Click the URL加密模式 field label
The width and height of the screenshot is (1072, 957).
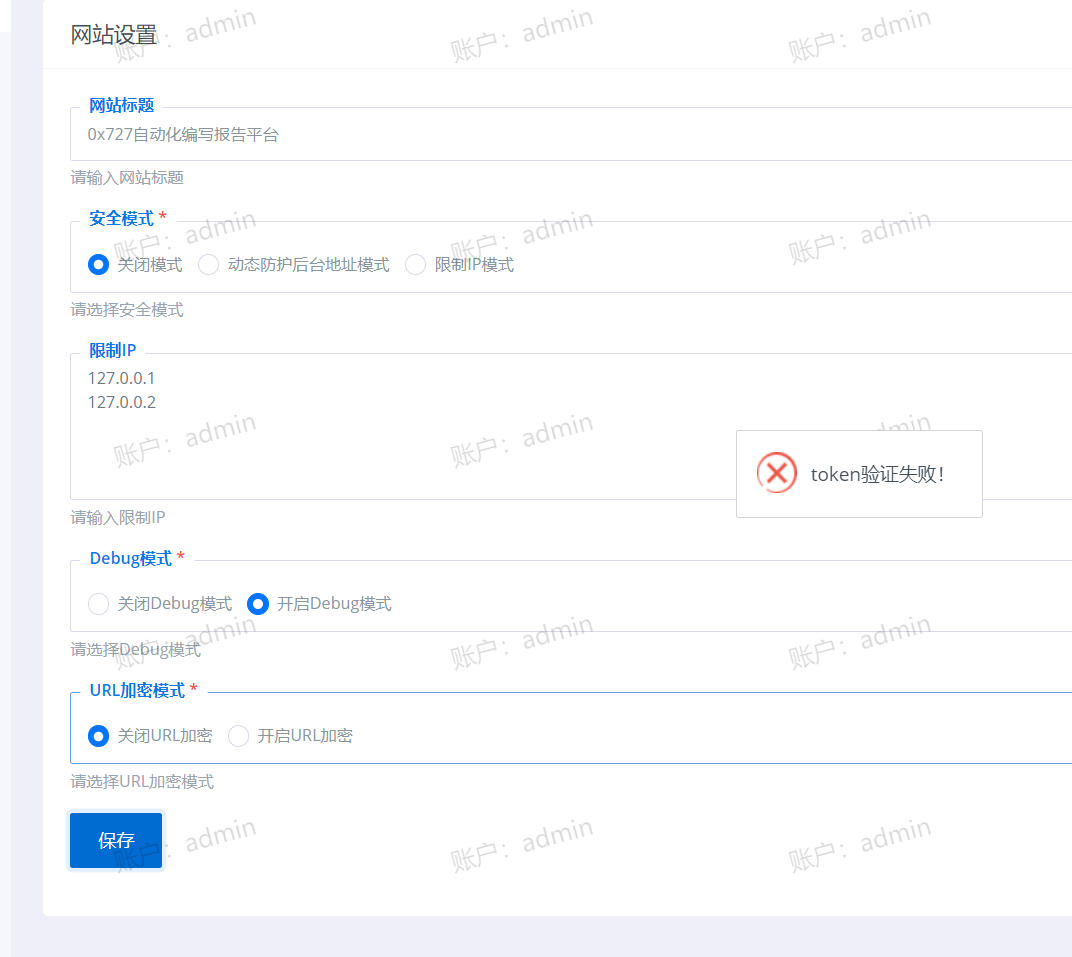137,689
